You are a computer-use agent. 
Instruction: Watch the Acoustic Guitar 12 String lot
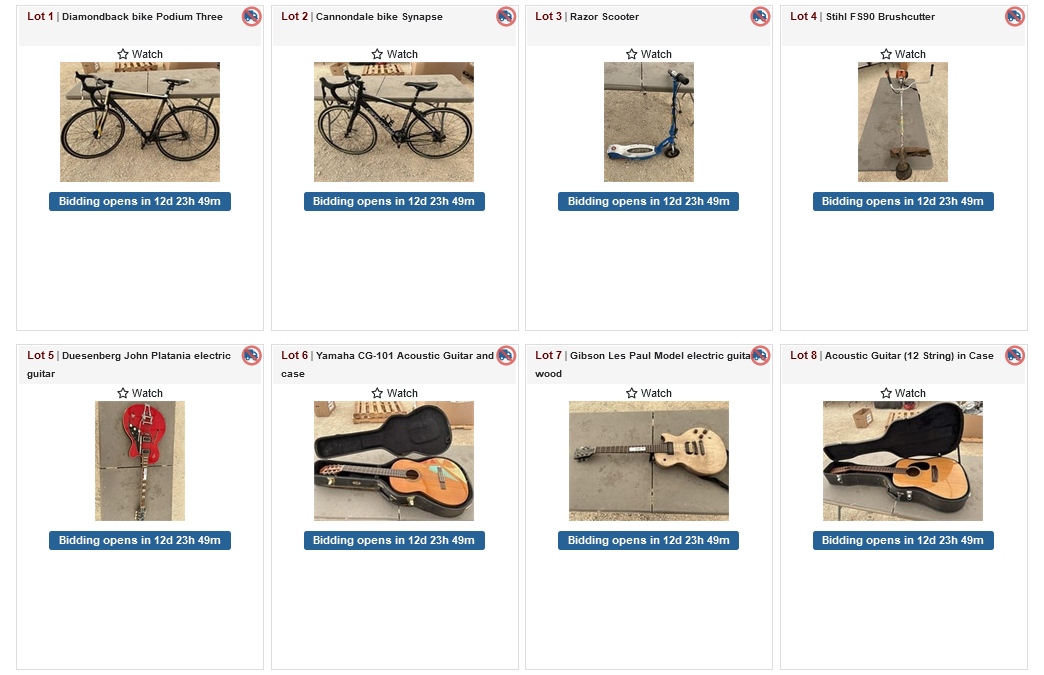pyautogui.click(x=902, y=393)
